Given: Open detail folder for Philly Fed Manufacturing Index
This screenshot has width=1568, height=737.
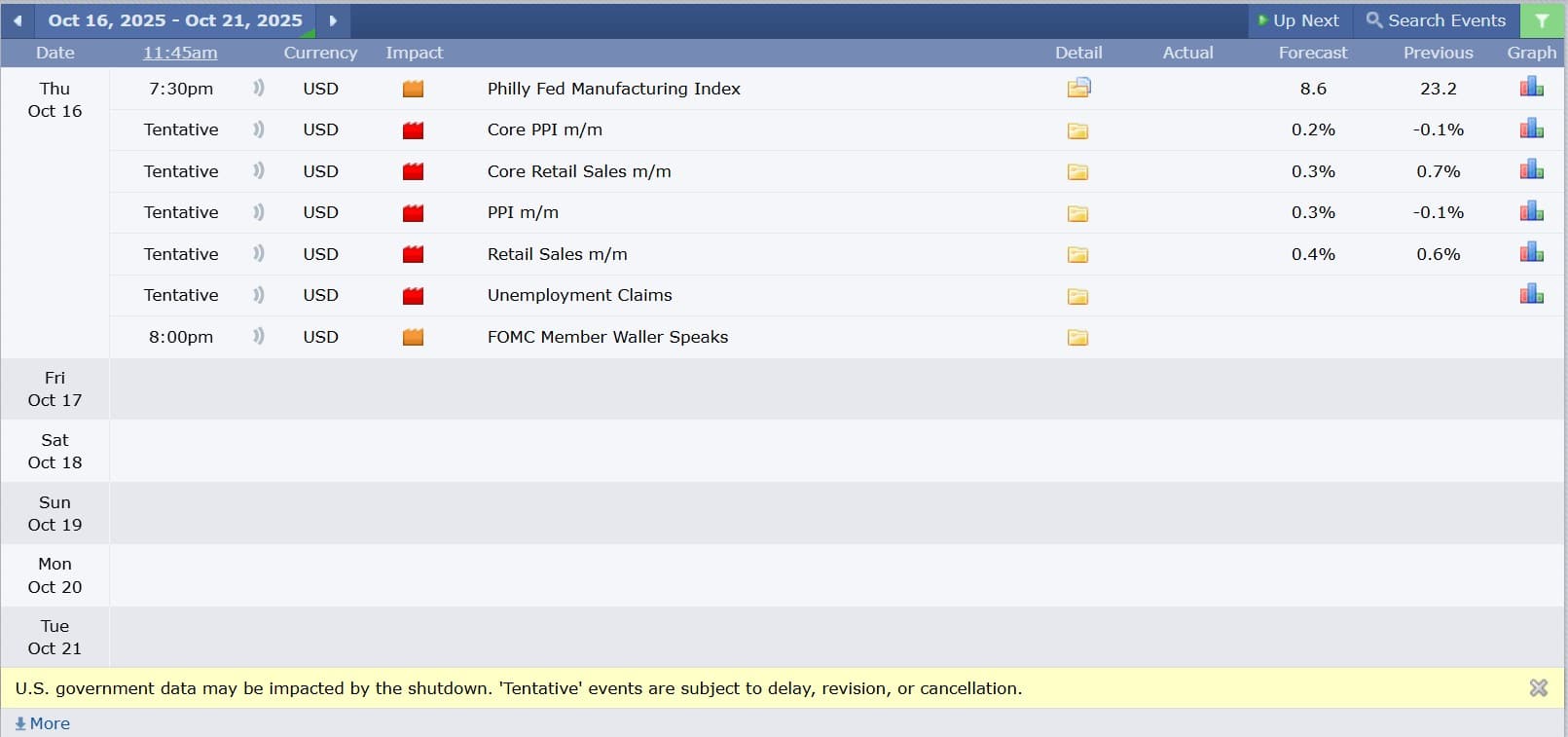Looking at the screenshot, I should point(1078,89).
